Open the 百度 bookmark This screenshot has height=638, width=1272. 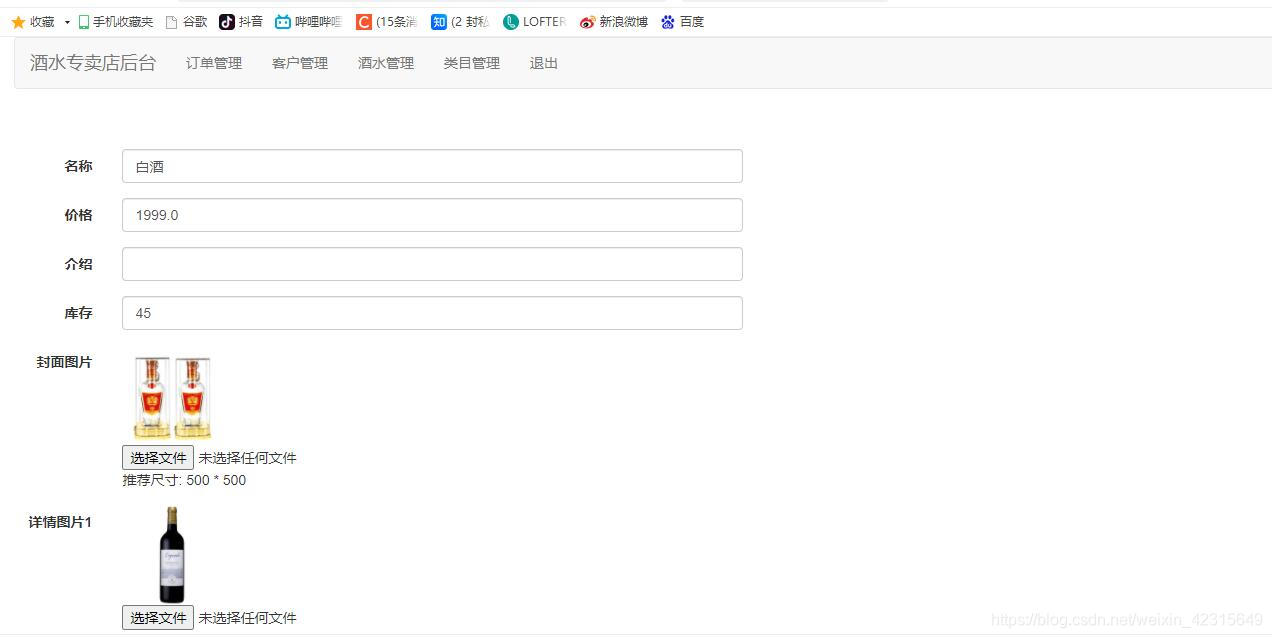pos(682,22)
